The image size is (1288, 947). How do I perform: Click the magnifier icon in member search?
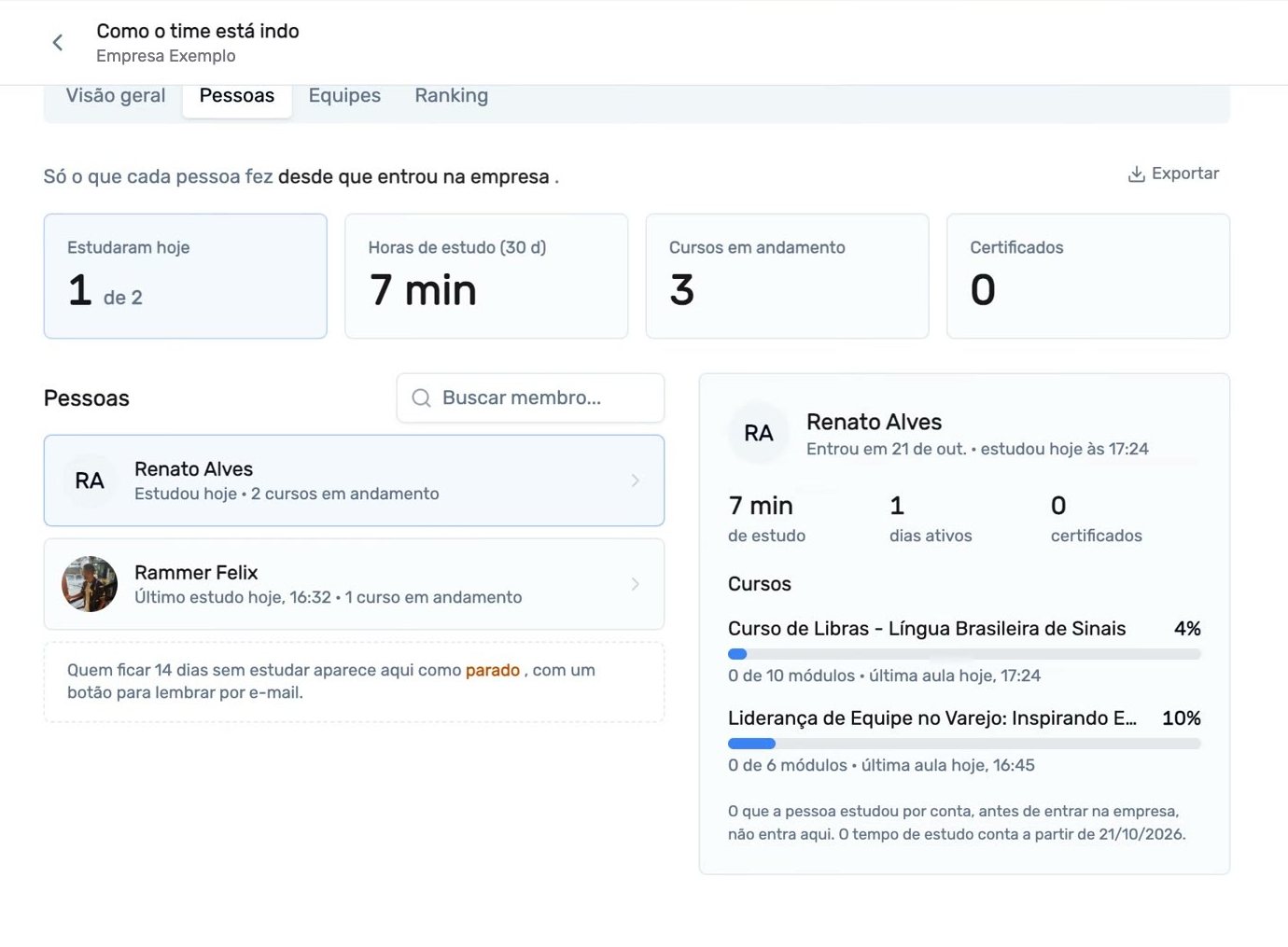(x=422, y=398)
